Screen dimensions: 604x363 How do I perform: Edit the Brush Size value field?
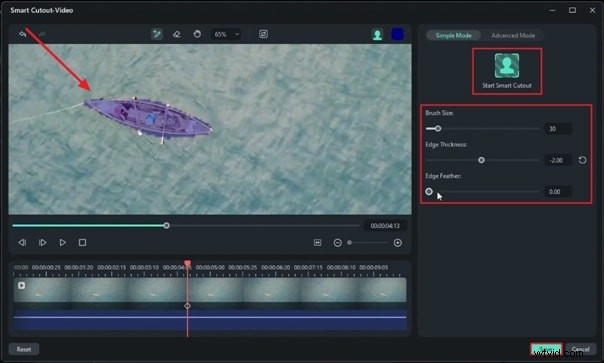pyautogui.click(x=558, y=129)
